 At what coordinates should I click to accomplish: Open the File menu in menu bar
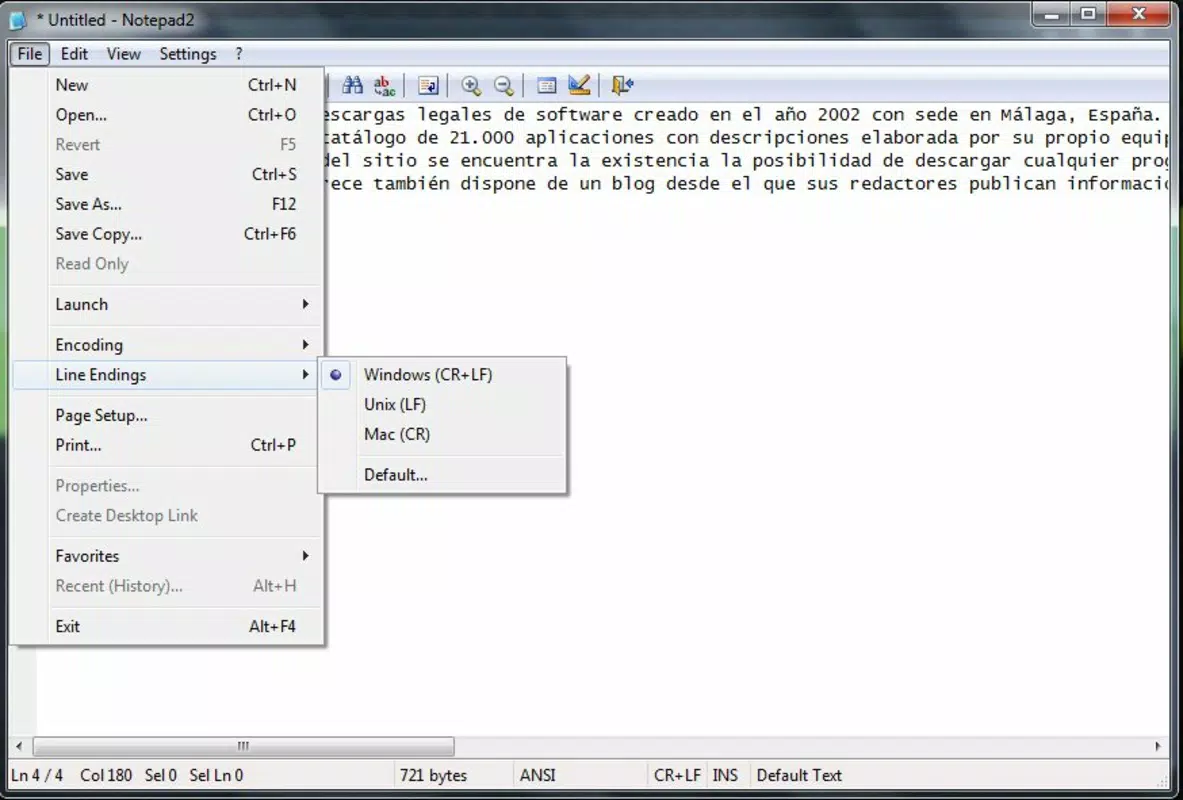(29, 54)
